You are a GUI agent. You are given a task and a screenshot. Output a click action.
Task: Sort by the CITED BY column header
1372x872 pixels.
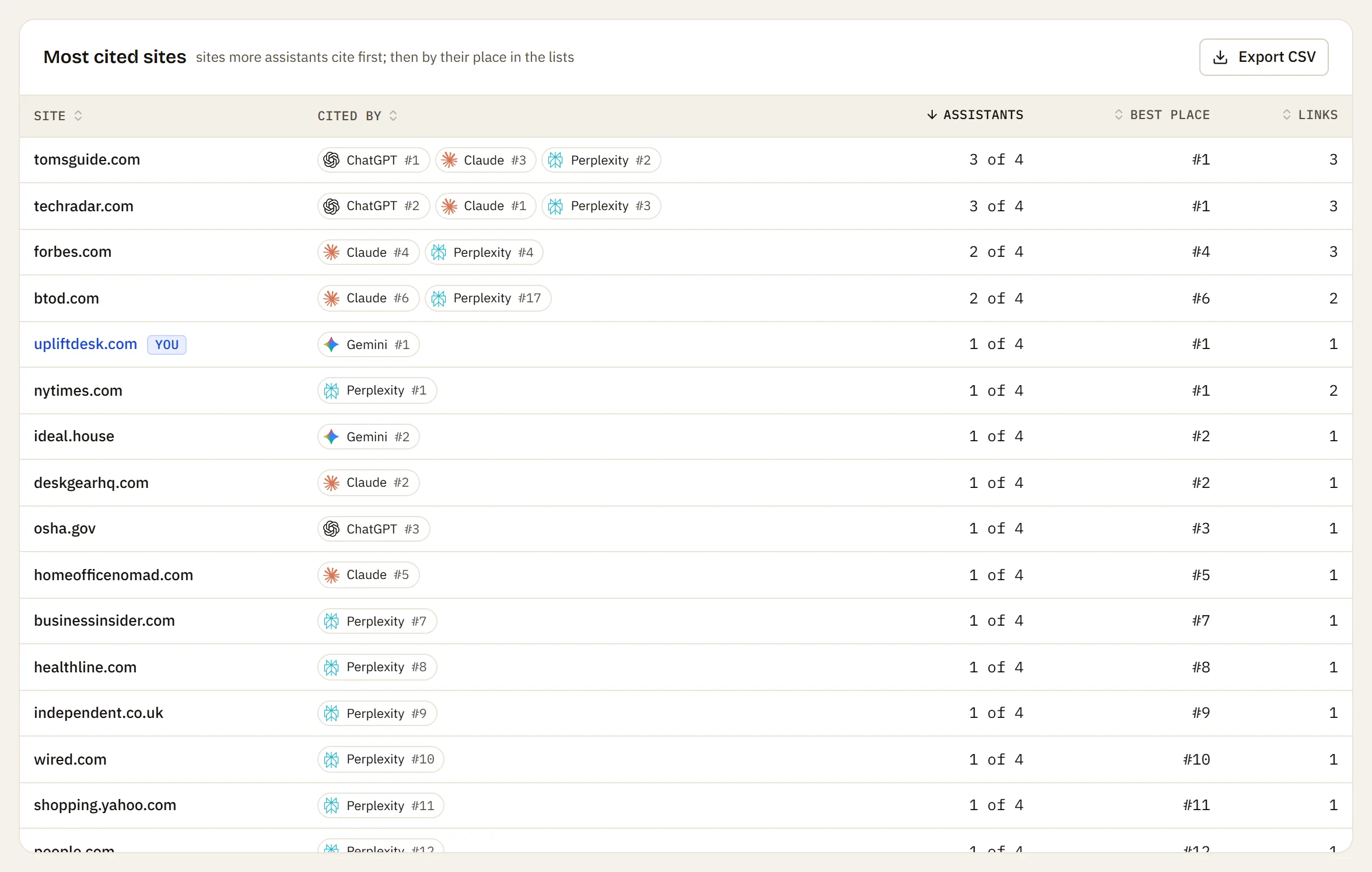coord(357,116)
